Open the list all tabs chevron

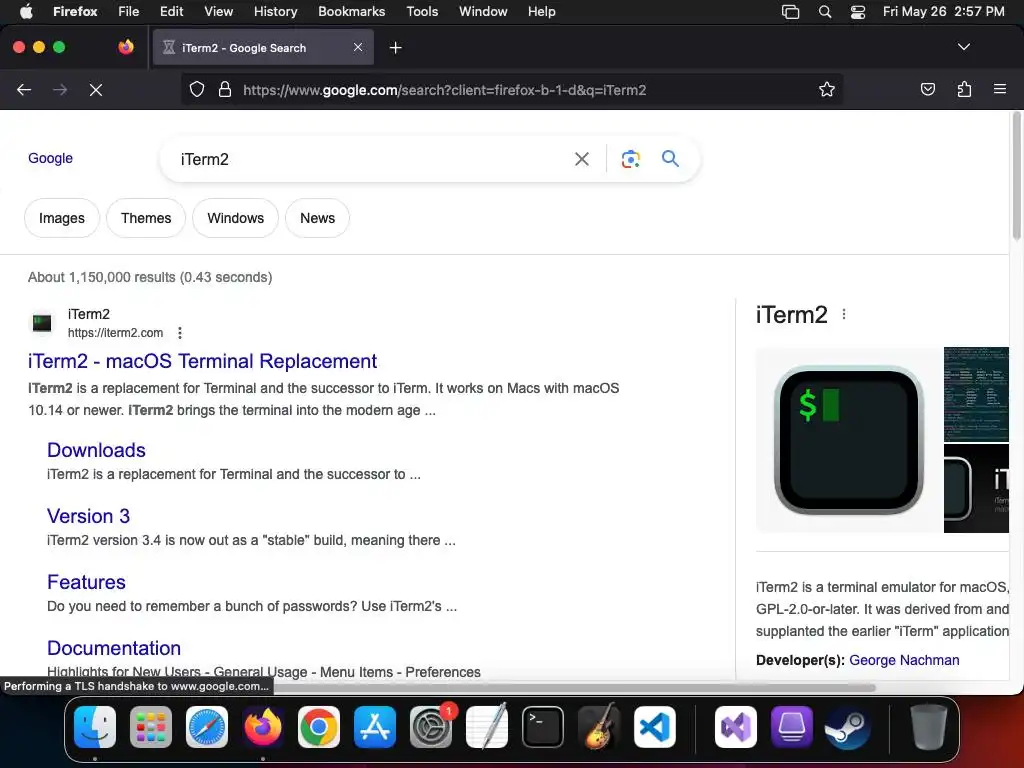coord(963,47)
